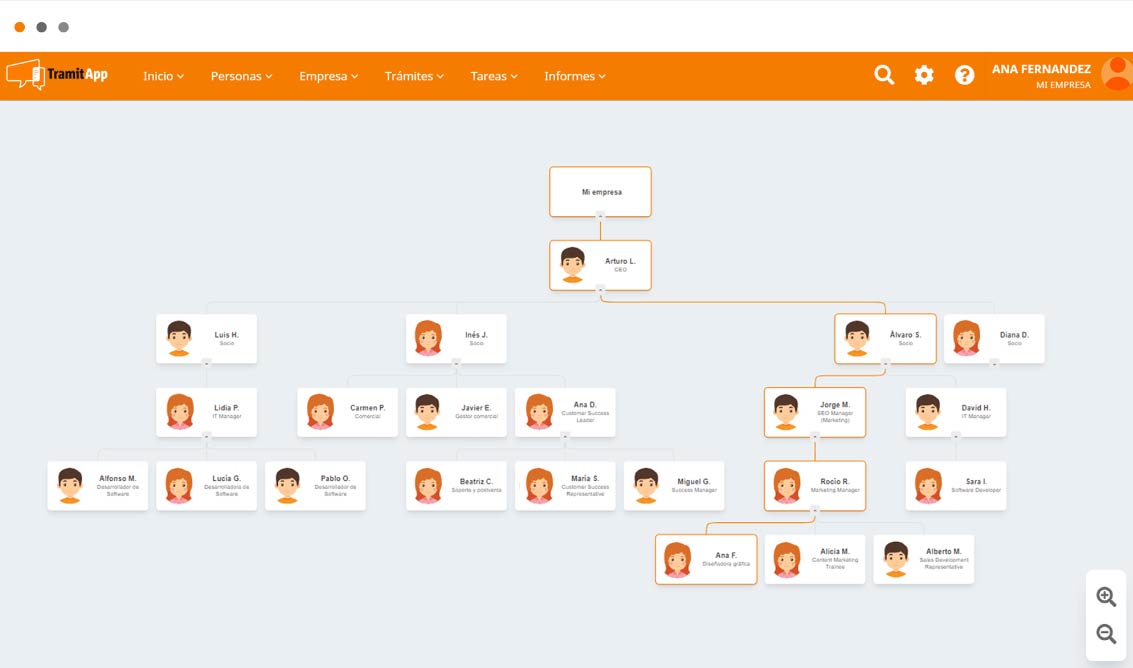Open the Informes menu
Screen dimensions: 1133x668
pos(574,76)
